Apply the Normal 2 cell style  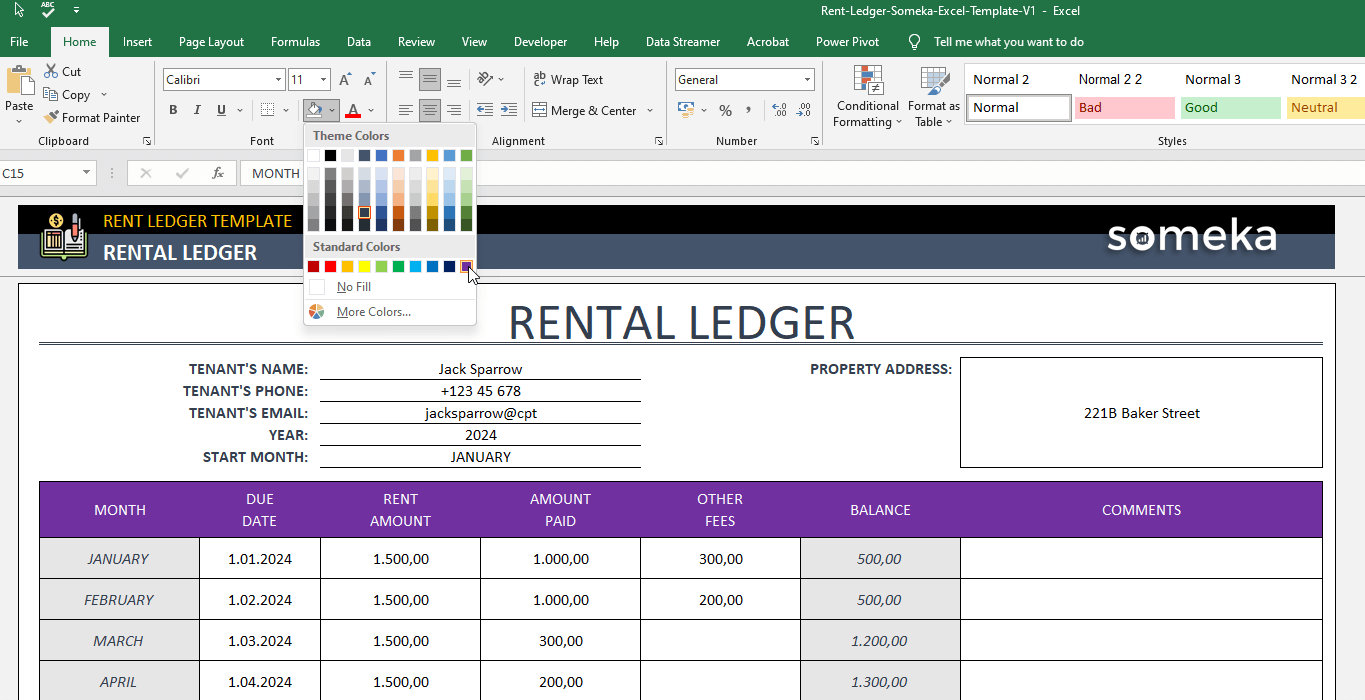(x=1019, y=79)
